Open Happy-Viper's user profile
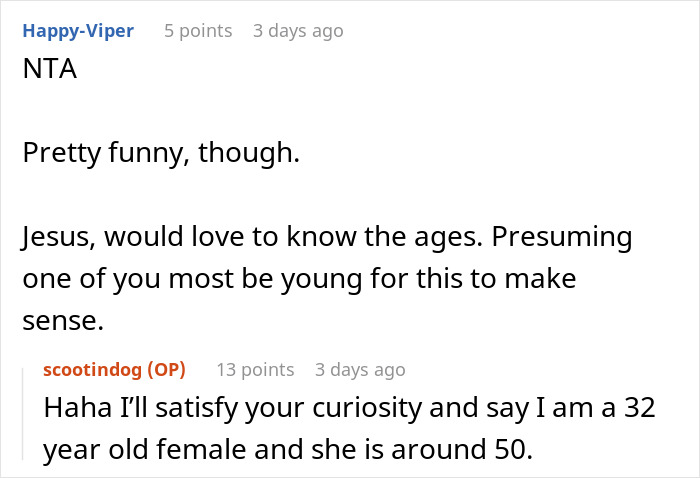The width and height of the screenshot is (700, 478). (77, 31)
